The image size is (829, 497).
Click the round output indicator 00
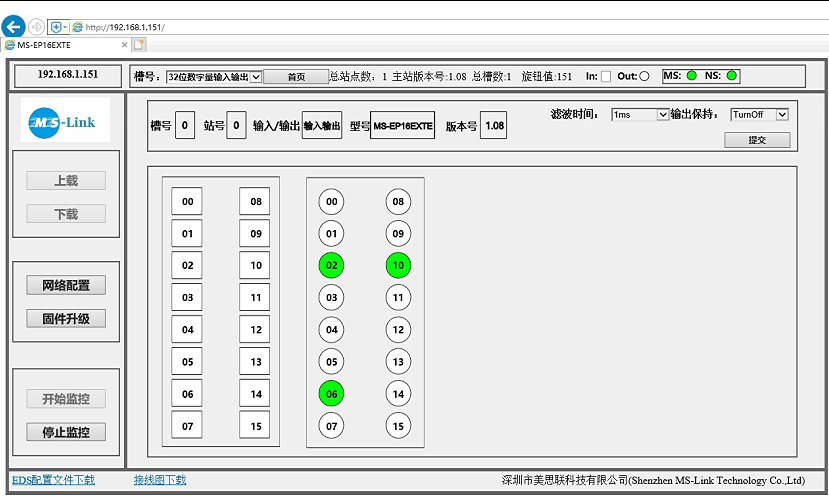click(x=331, y=201)
